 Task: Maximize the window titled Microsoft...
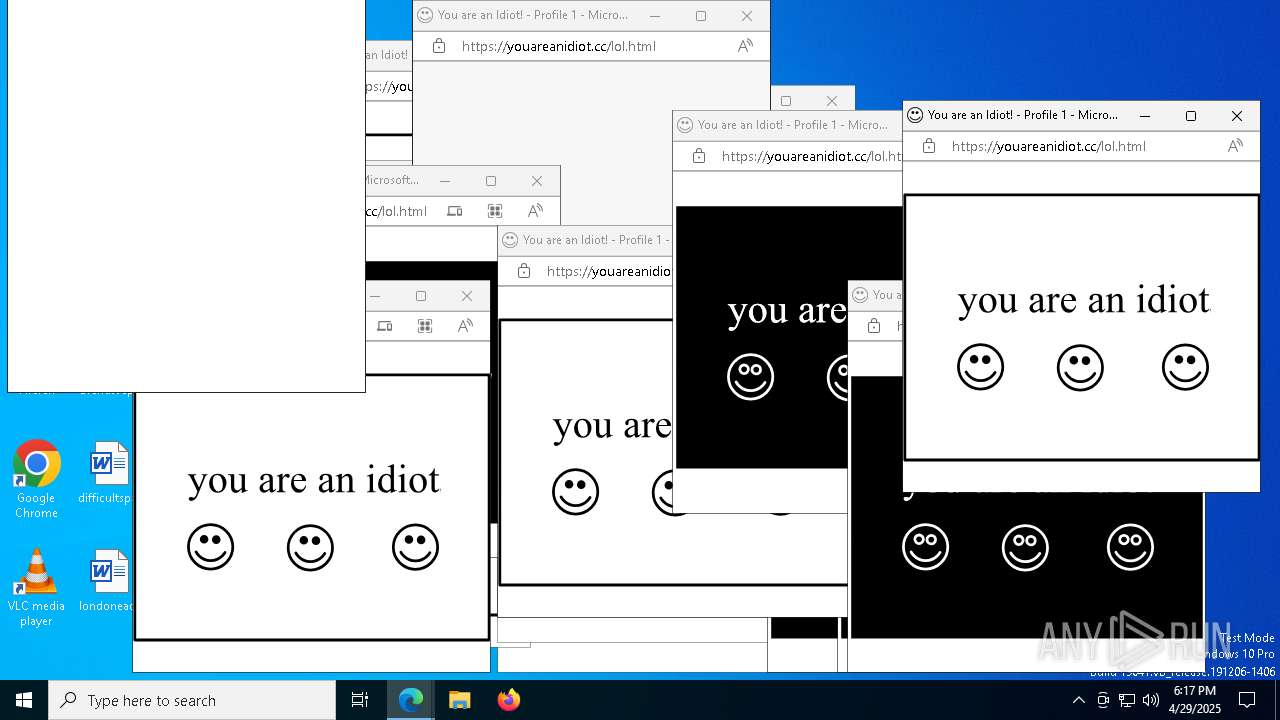(491, 181)
